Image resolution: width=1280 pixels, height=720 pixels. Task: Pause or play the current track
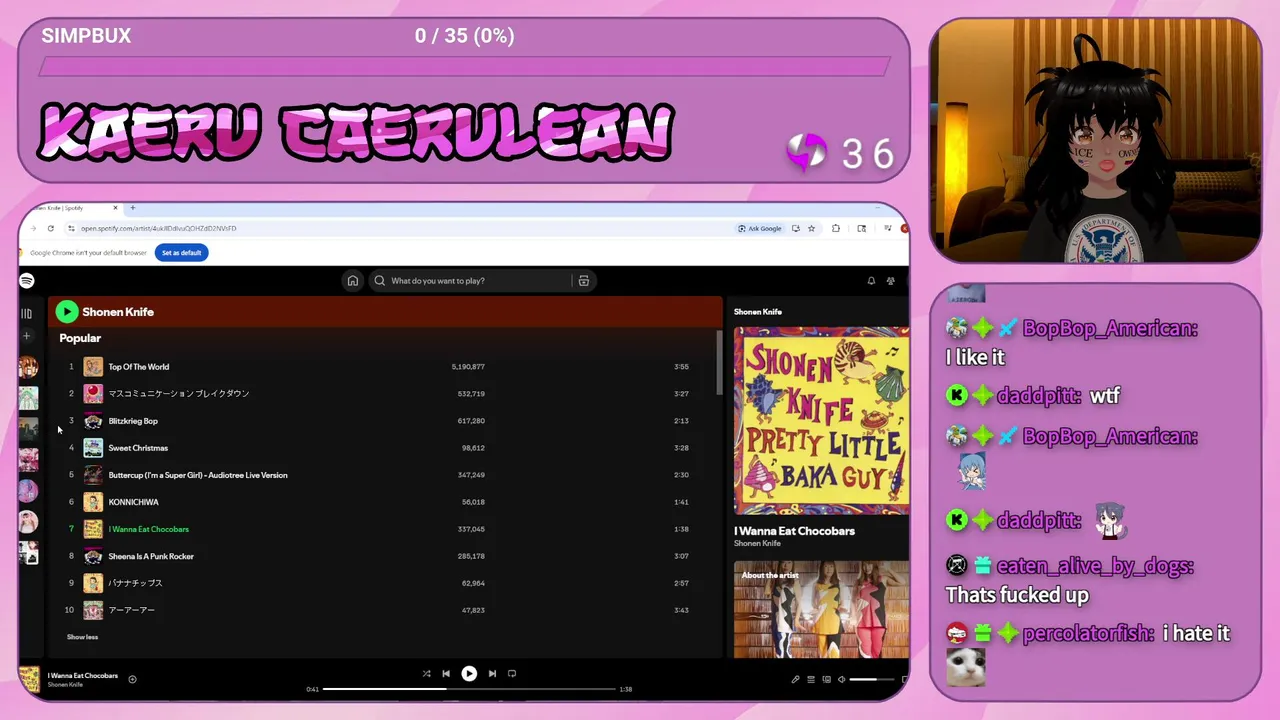[469, 674]
